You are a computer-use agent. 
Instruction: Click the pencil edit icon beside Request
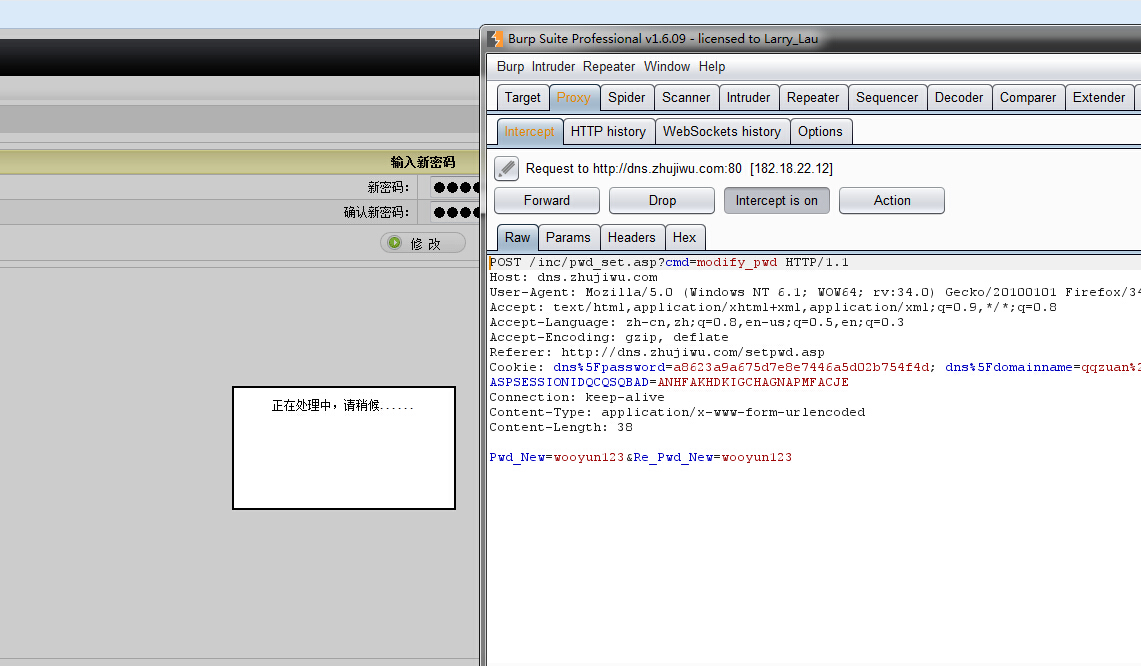point(506,168)
